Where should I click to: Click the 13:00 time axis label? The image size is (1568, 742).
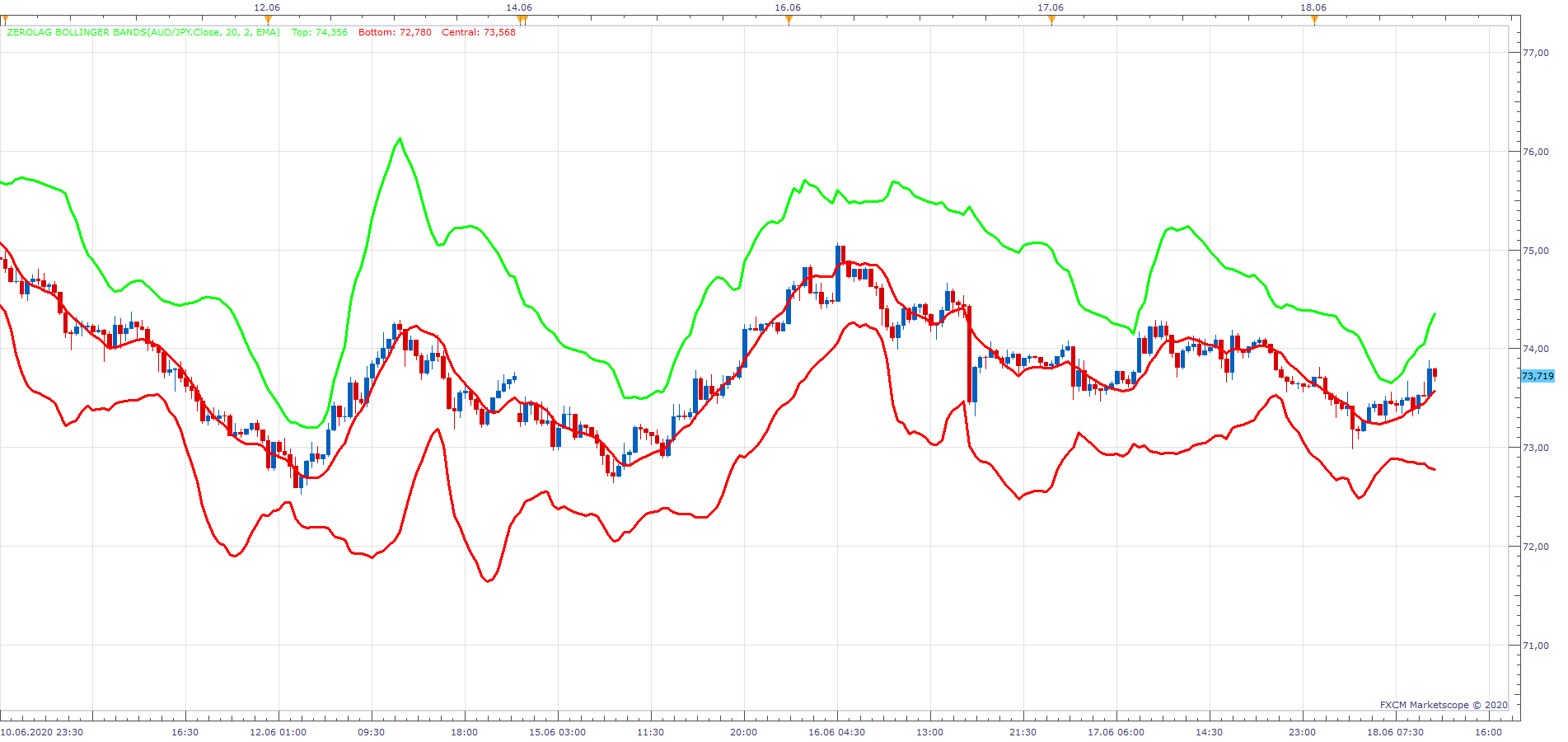tap(929, 732)
